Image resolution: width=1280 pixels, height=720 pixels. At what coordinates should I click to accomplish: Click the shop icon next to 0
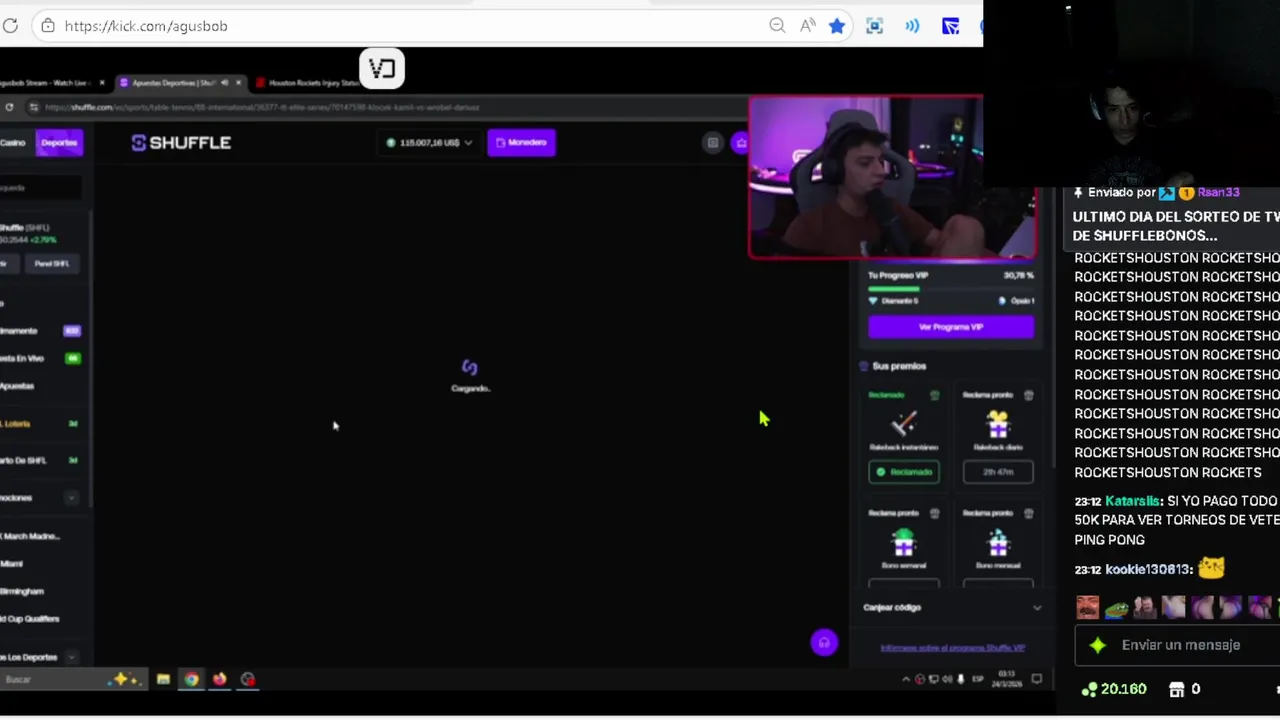[1177, 689]
